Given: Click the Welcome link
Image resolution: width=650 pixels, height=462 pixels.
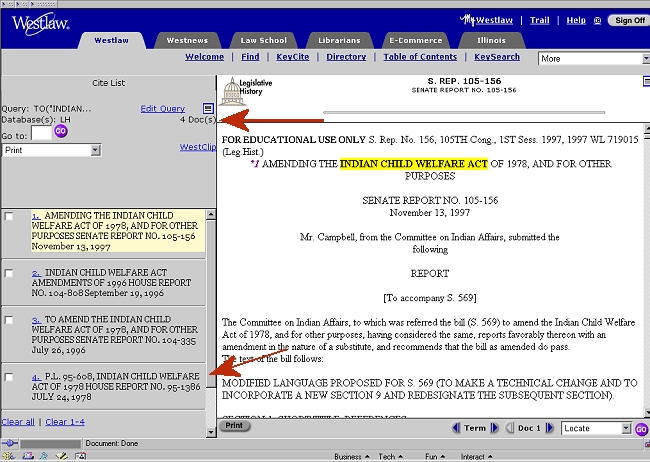Looking at the screenshot, I should 204,57.
